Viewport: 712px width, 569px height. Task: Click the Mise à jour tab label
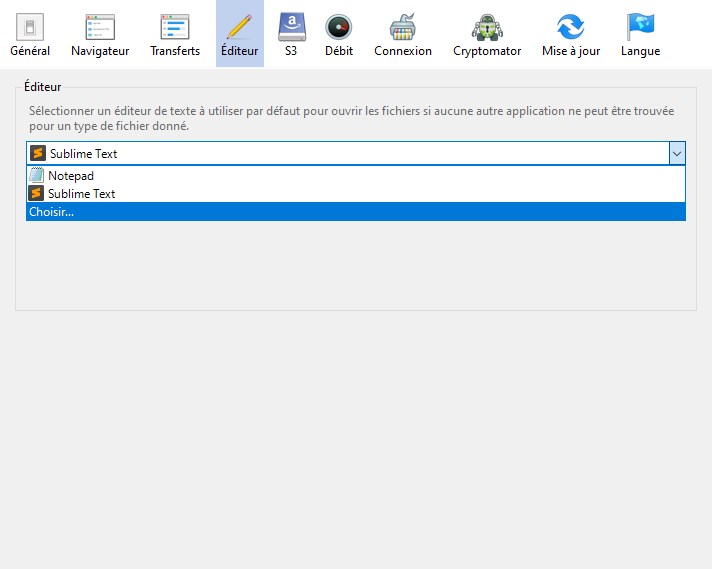click(571, 51)
